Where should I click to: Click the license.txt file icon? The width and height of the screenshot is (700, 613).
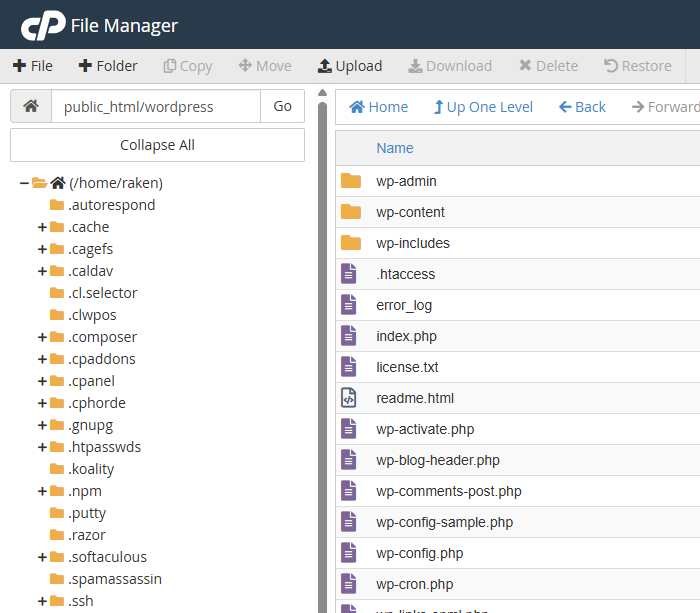click(349, 367)
